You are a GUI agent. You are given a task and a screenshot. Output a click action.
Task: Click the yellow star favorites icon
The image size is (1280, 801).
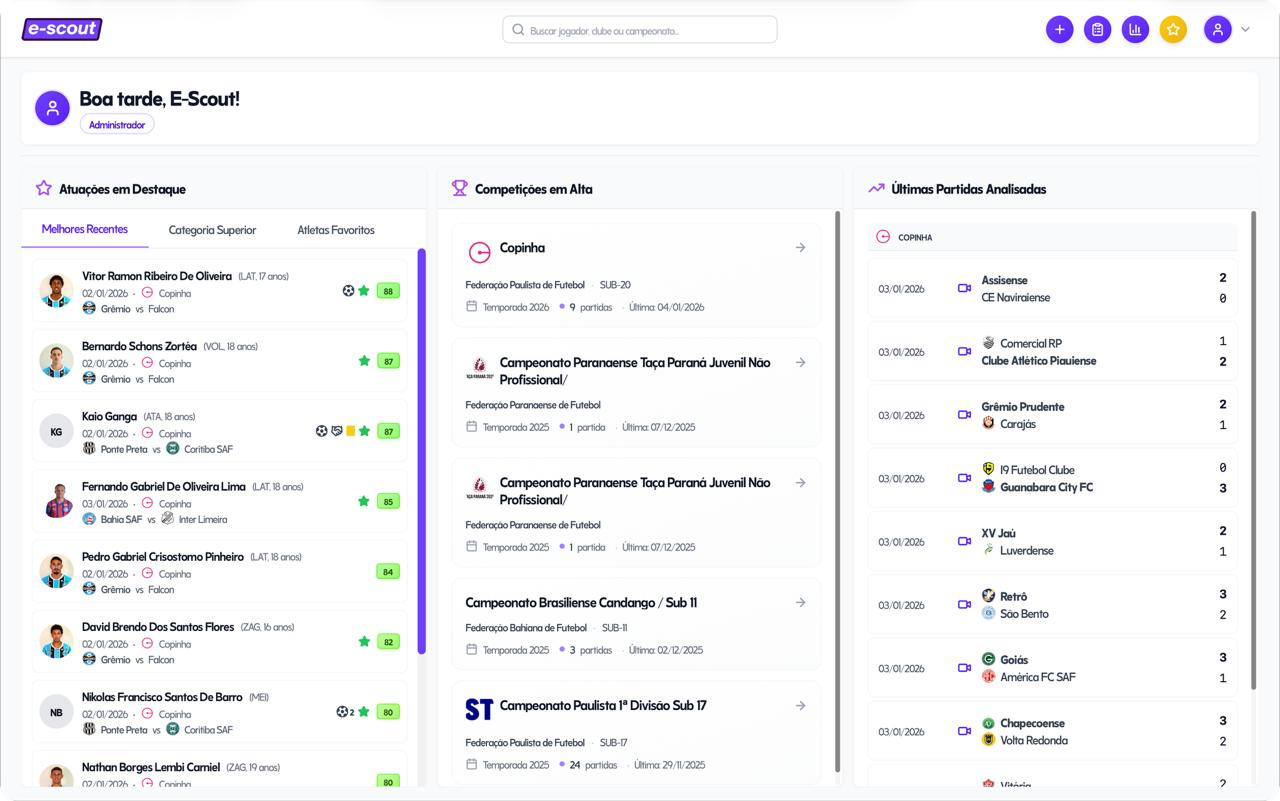point(1173,30)
